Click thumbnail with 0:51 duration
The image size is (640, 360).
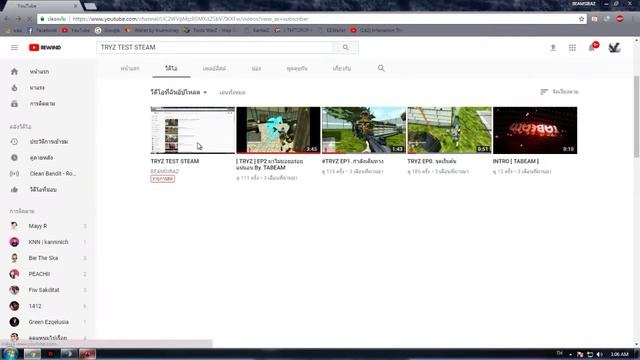(x=449, y=130)
